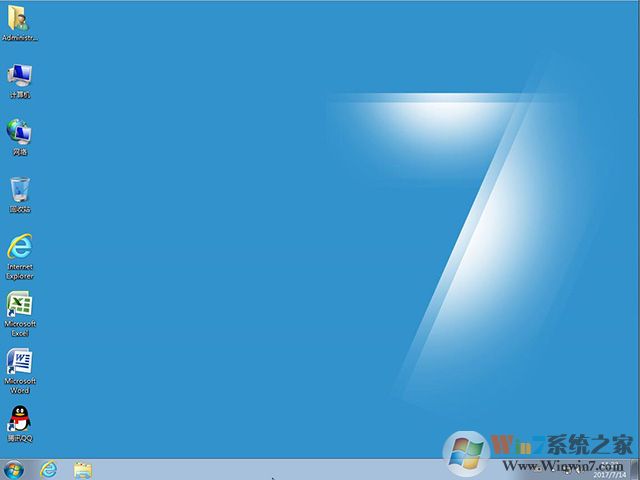Select the 腾讯QQ penguin desktop shortcut

point(20,418)
